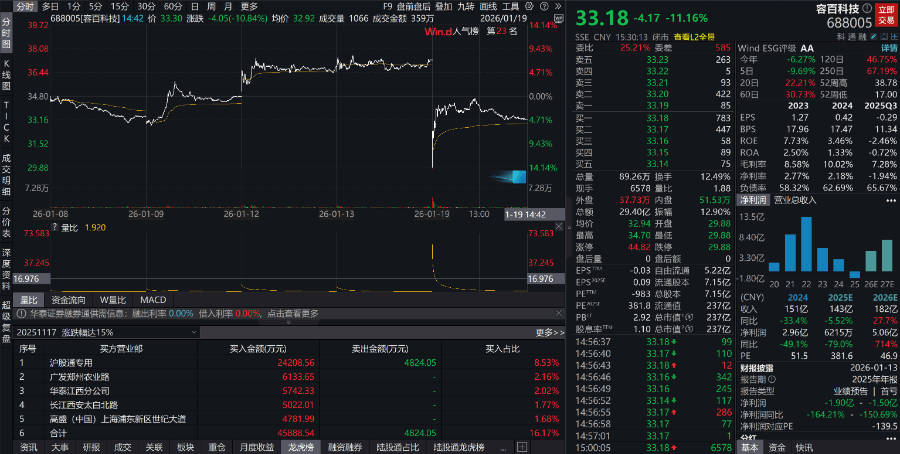Select the 60分 interval
The height and width of the screenshot is (454, 900).
[x=173, y=6]
